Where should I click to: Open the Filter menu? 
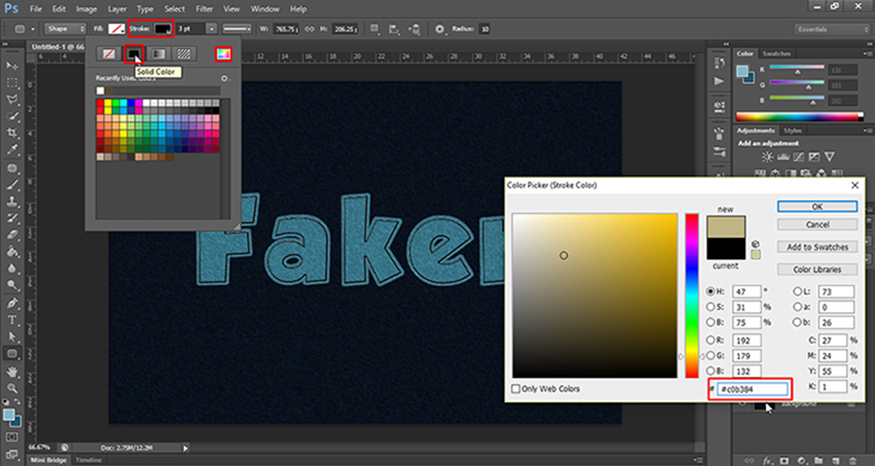(207, 8)
